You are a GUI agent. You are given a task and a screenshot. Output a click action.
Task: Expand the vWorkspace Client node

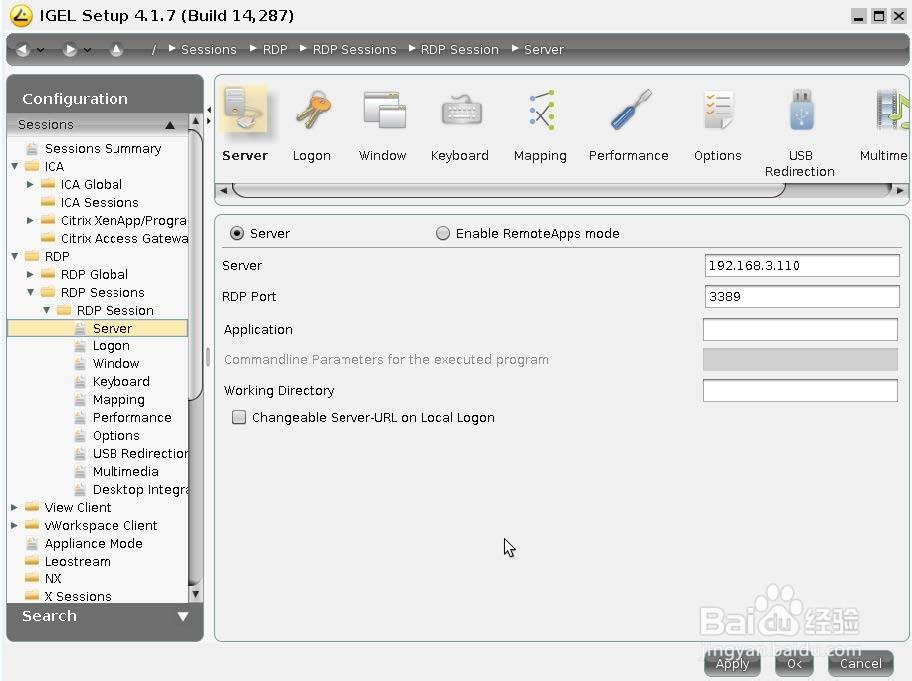[x=15, y=525]
